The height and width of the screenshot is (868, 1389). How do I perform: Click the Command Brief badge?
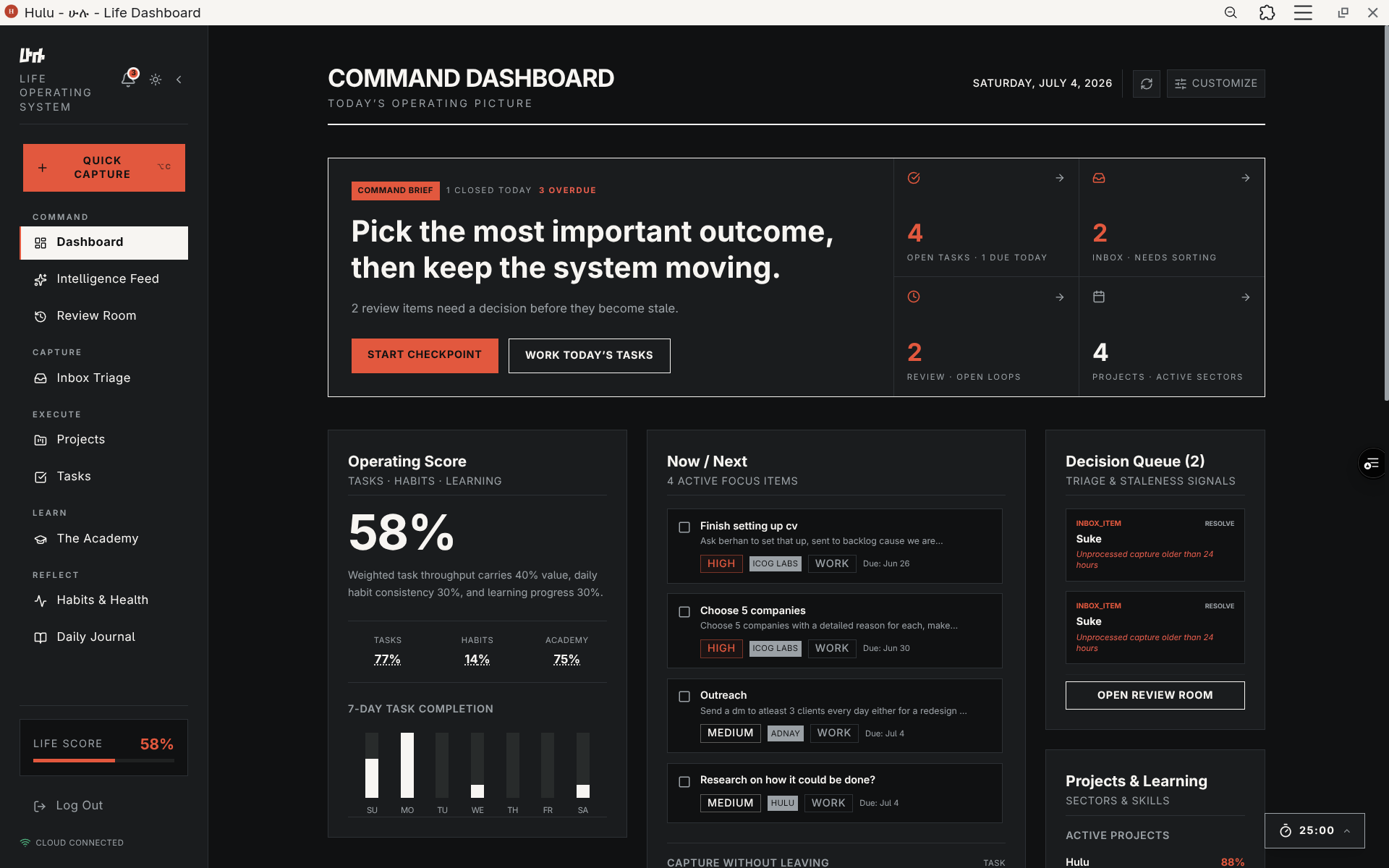click(395, 190)
